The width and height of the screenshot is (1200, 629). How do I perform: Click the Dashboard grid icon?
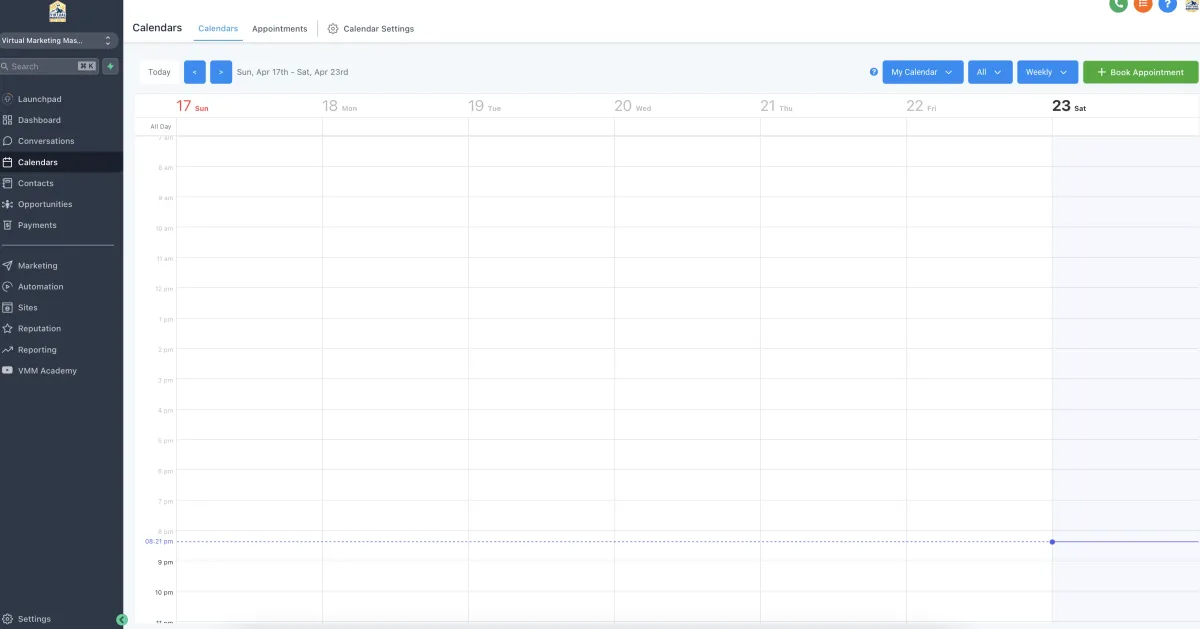(x=8, y=120)
